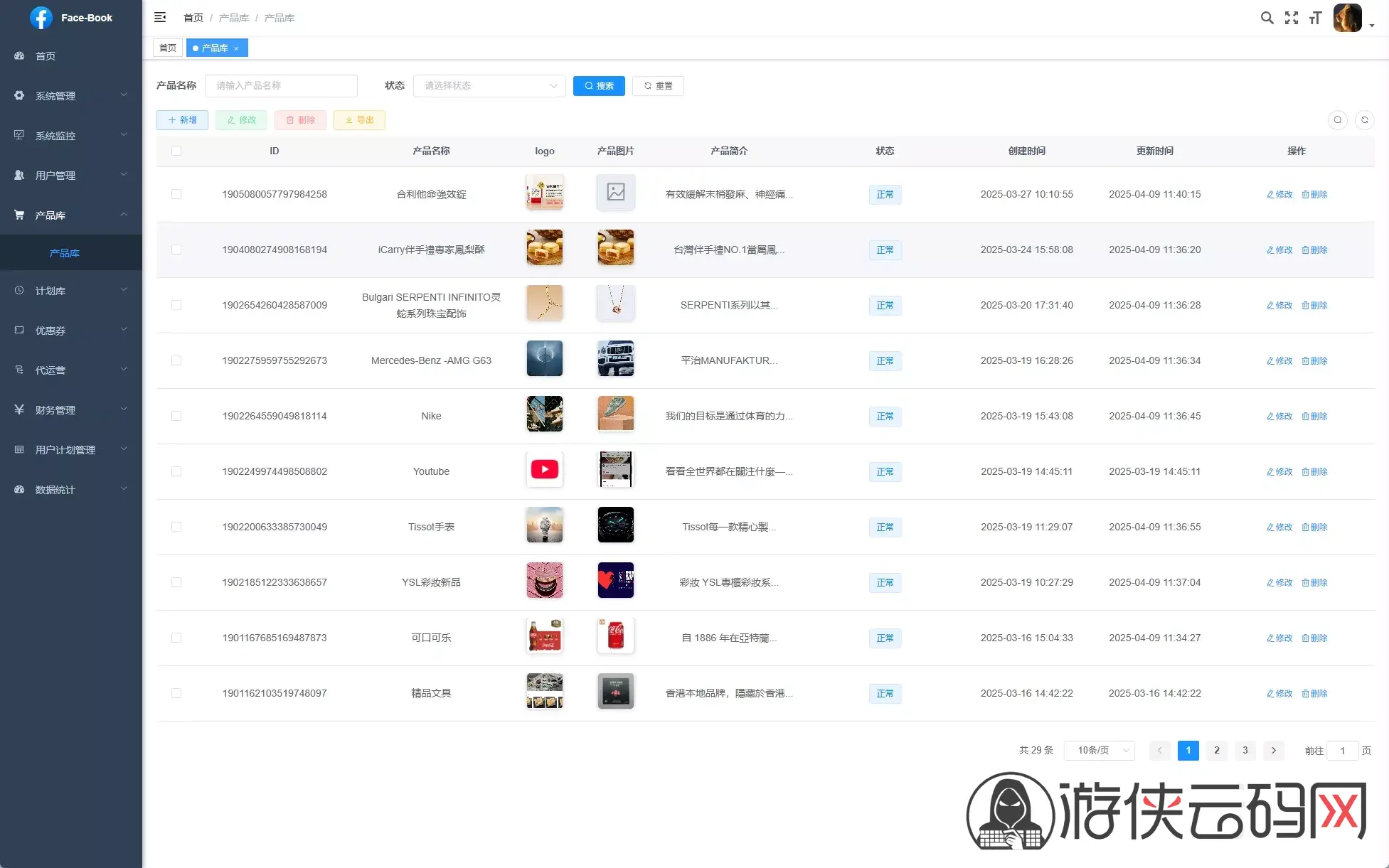Check the Nike row checkbox
The width and height of the screenshot is (1389, 868).
176,416
